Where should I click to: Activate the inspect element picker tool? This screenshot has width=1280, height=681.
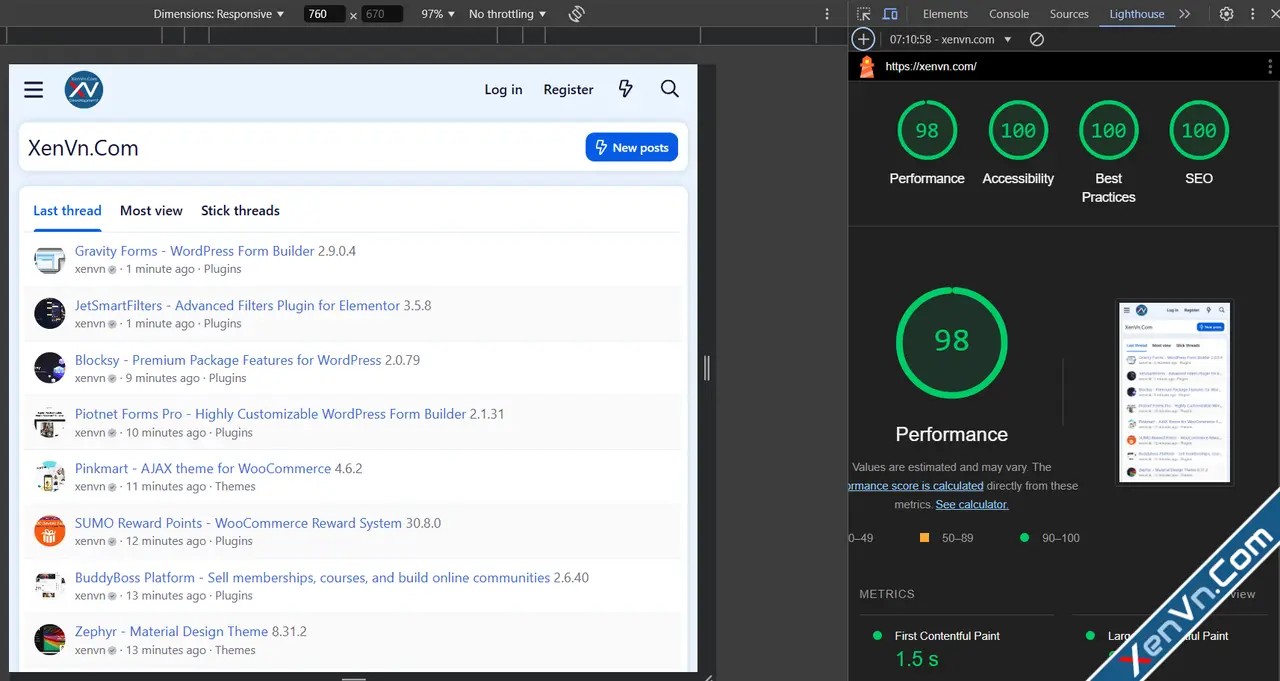tap(864, 14)
